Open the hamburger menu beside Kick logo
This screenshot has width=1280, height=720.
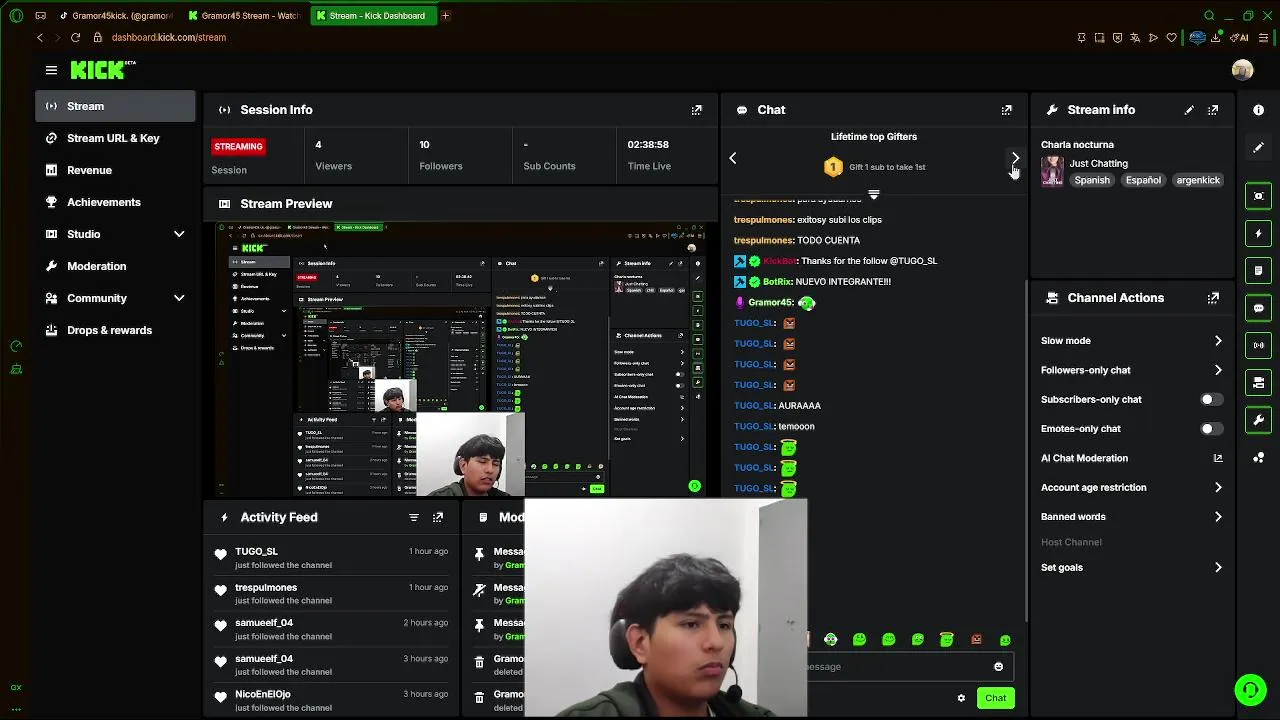point(51,70)
